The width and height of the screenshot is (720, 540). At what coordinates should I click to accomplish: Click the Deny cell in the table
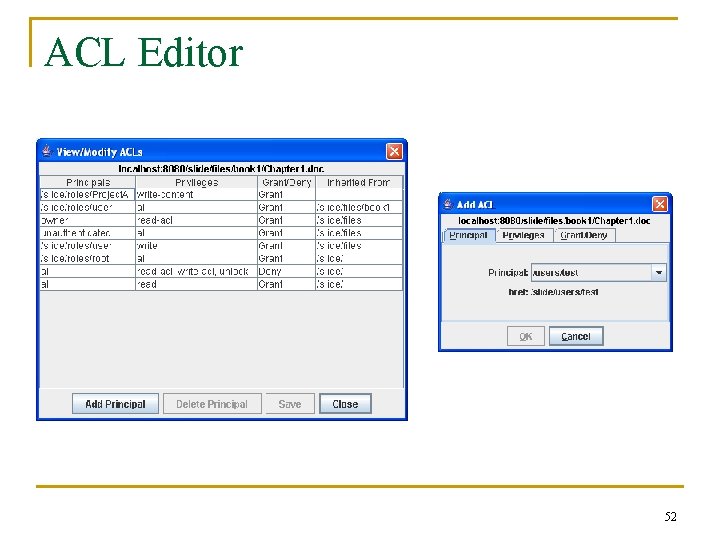pyautogui.click(x=286, y=271)
